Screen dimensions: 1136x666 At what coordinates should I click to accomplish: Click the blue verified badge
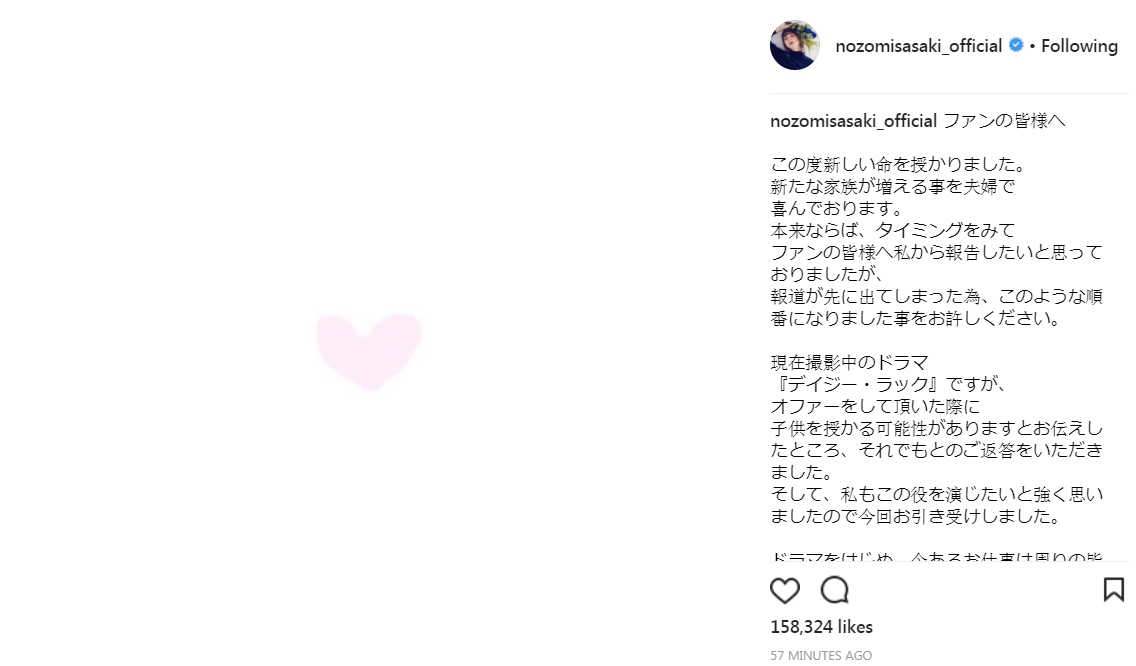(1016, 46)
